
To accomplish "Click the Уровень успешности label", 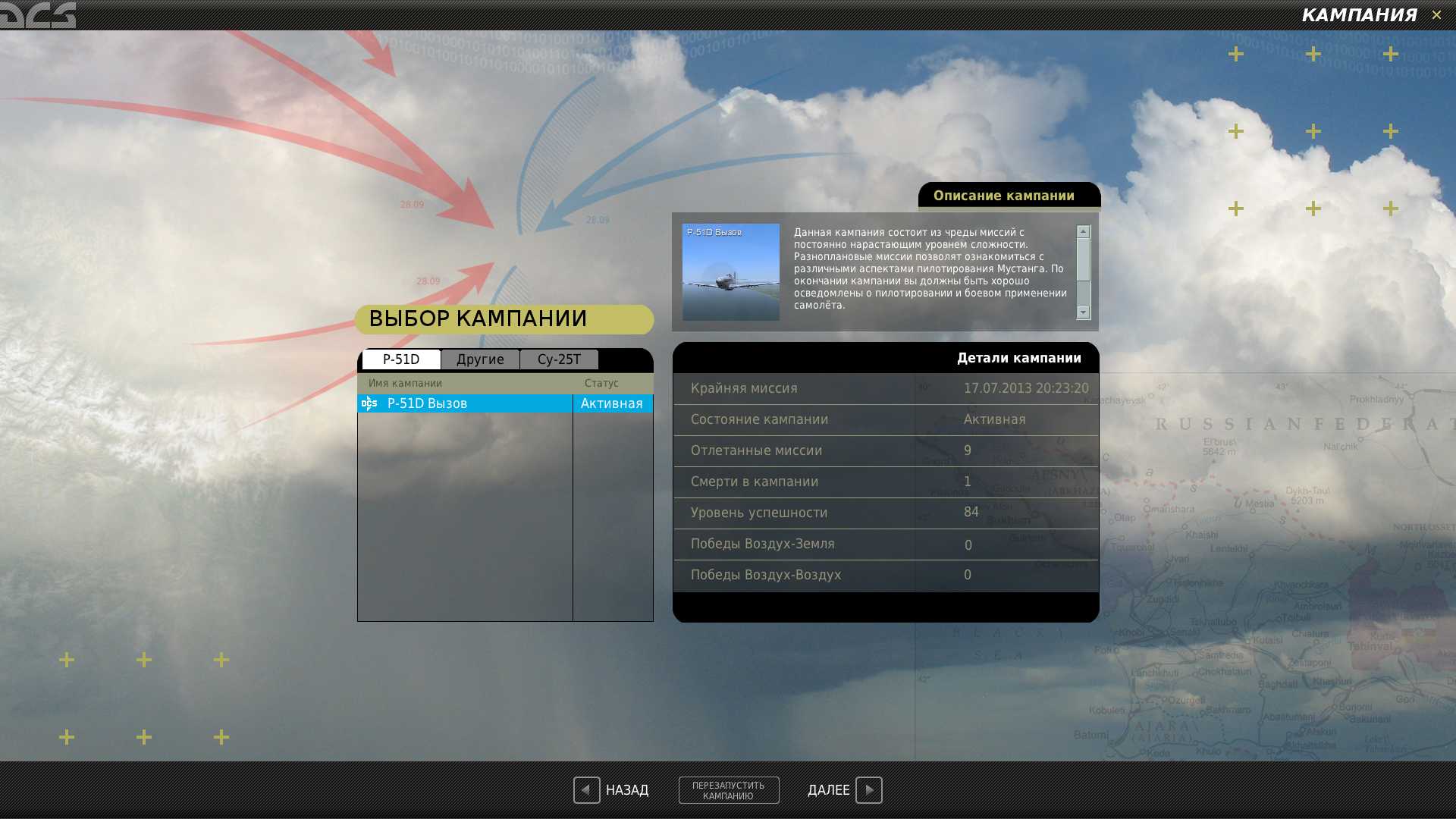I will coord(759,513).
